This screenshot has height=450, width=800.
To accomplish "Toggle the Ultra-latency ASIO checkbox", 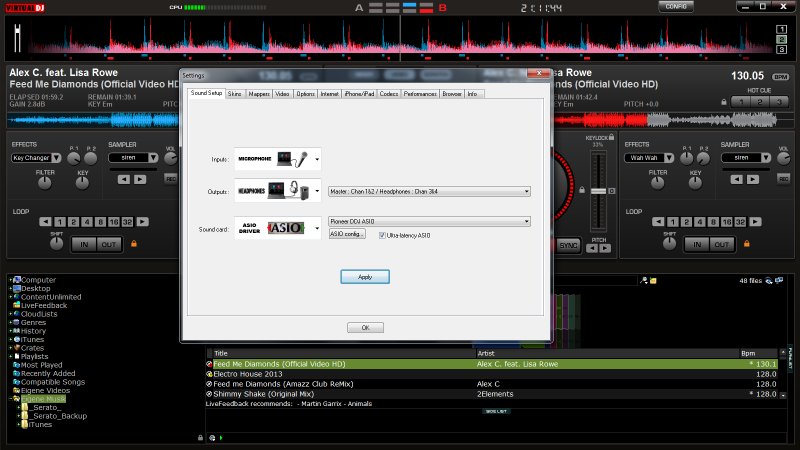I will point(381,234).
